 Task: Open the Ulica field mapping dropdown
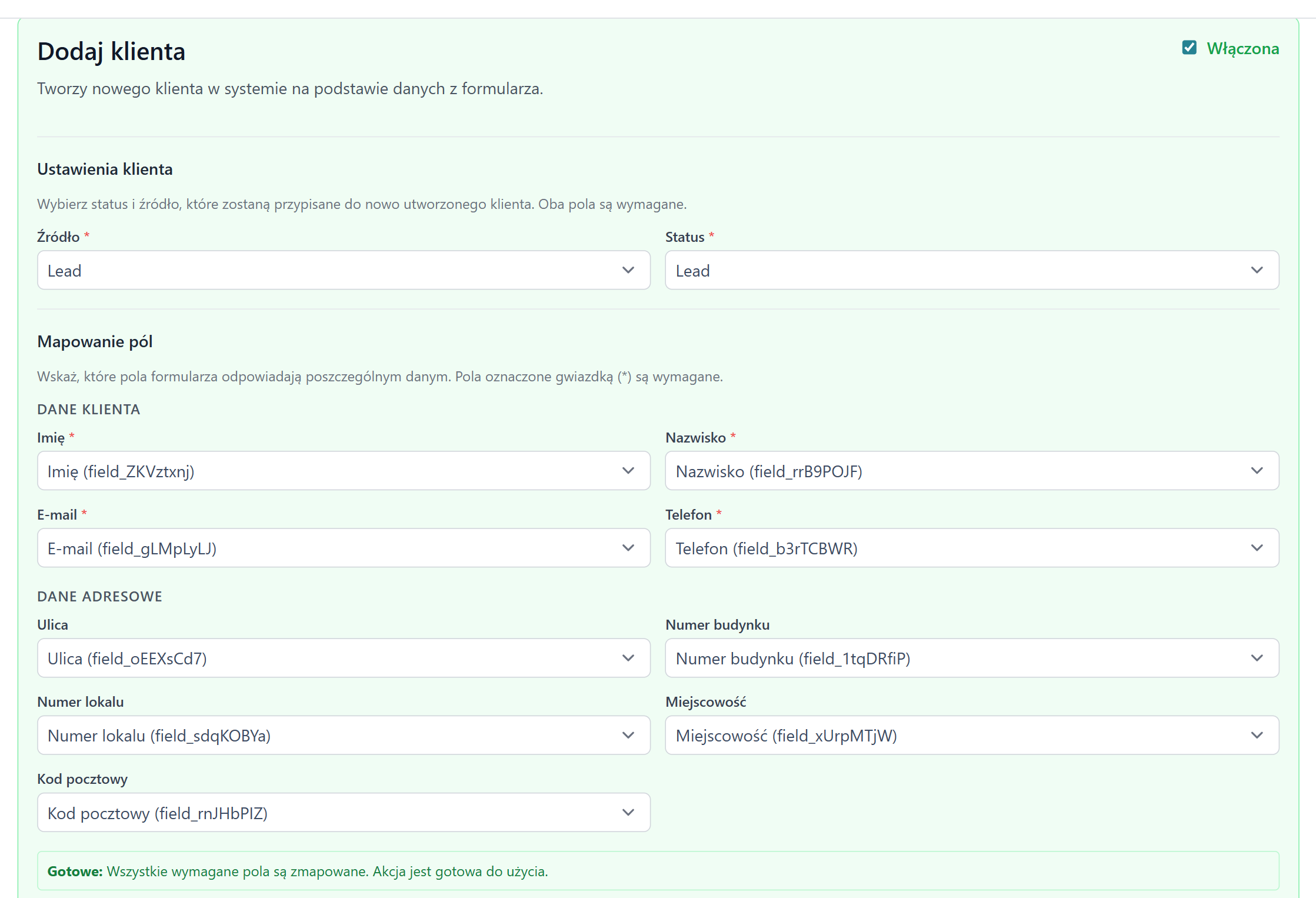click(344, 658)
